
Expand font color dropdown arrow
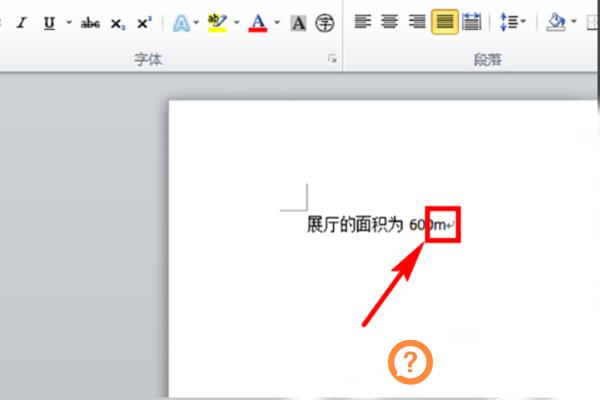point(277,23)
